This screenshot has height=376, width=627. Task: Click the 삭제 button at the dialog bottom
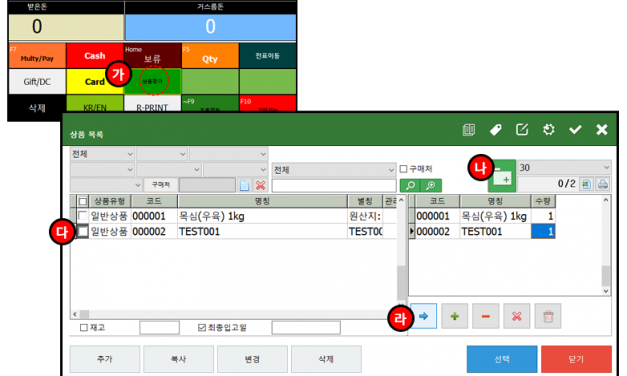[x=326, y=359]
